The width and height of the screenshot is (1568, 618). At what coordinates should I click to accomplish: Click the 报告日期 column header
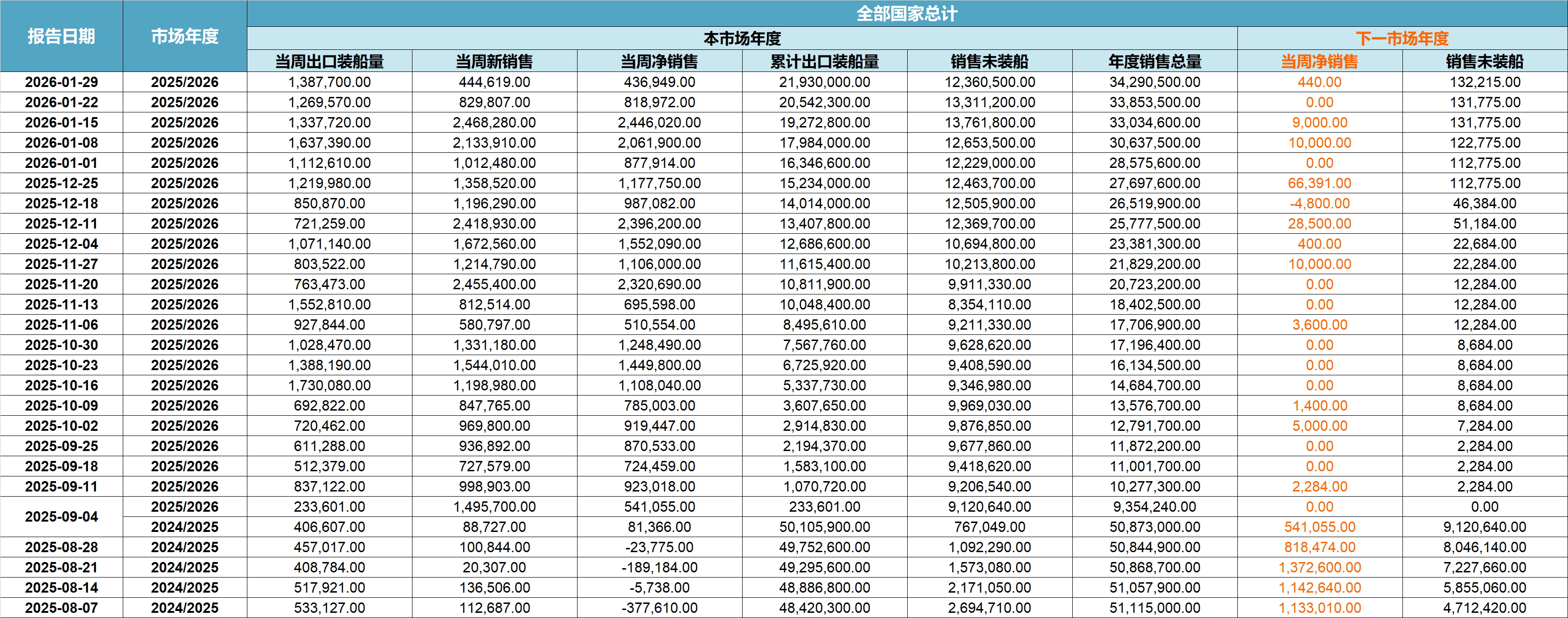tap(62, 37)
